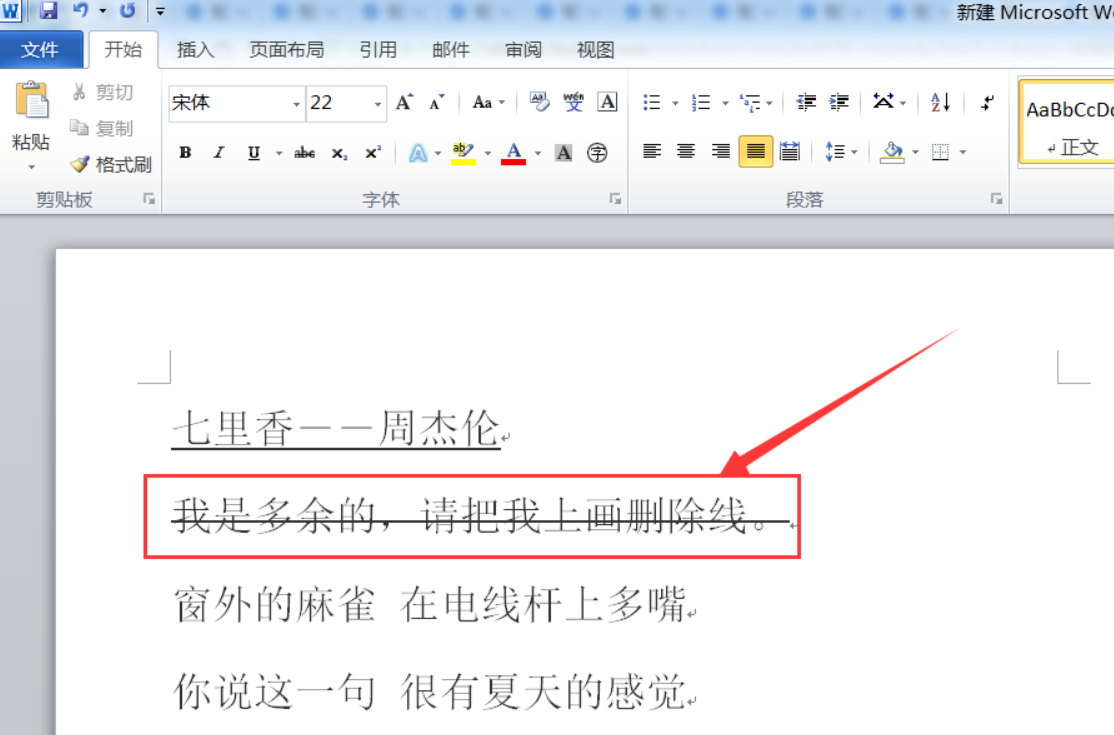1114x735 pixels.
Task: Open the font name dropdown (宋体)
Action: (297, 103)
